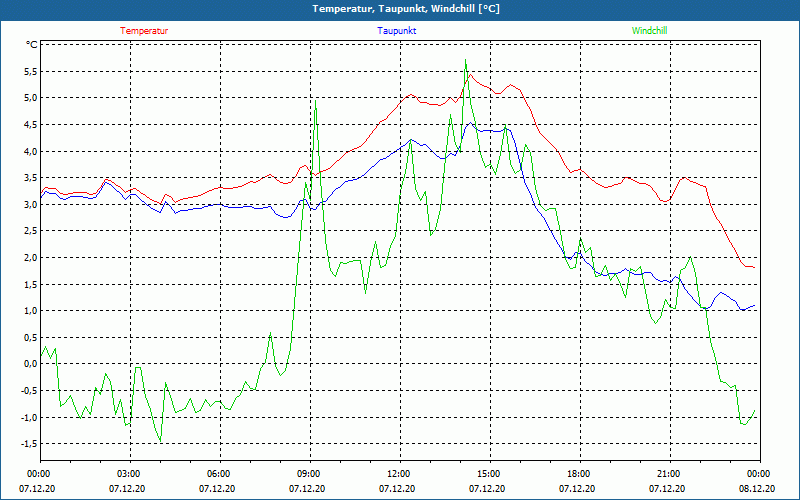Click the '1,0' y-axis value
This screenshot has width=800, height=500.
(31, 311)
